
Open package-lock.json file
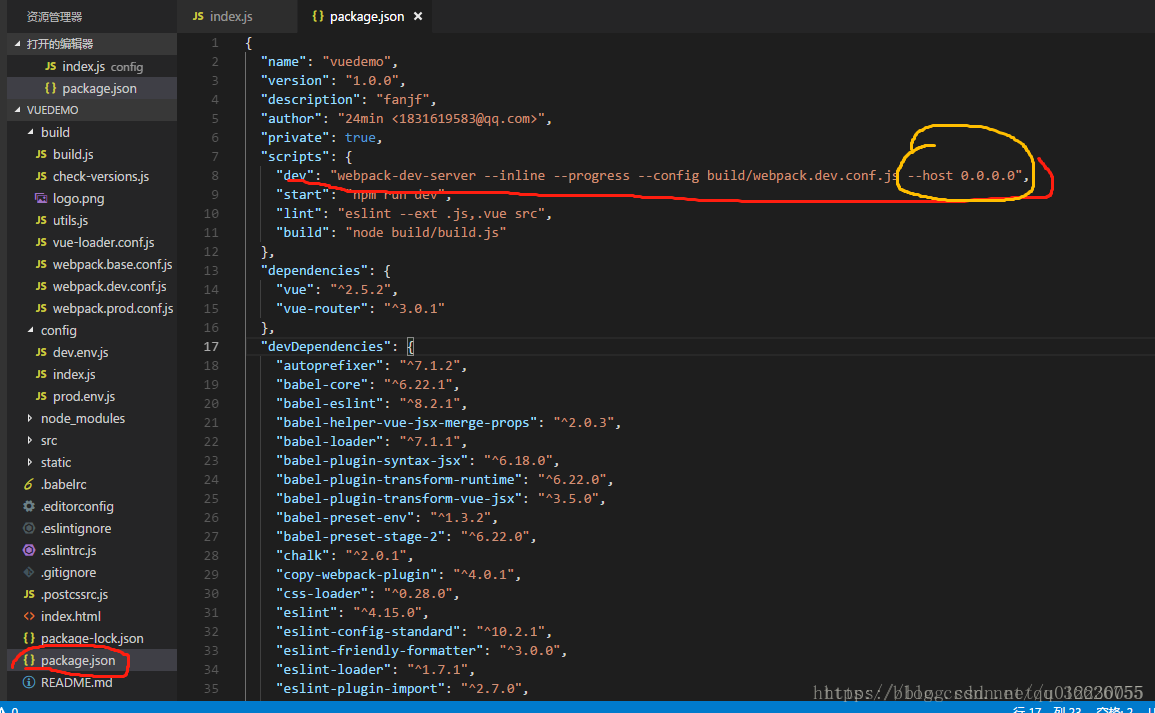92,638
